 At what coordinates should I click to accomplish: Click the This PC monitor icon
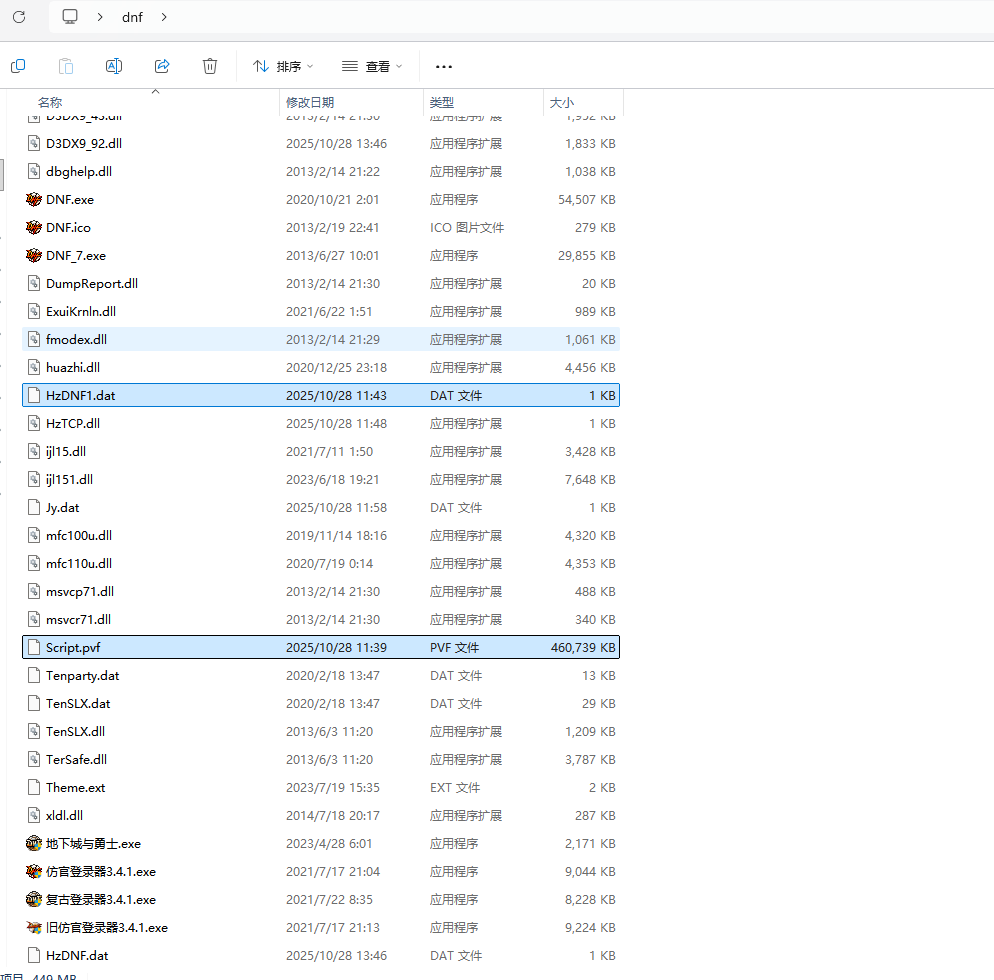point(70,17)
